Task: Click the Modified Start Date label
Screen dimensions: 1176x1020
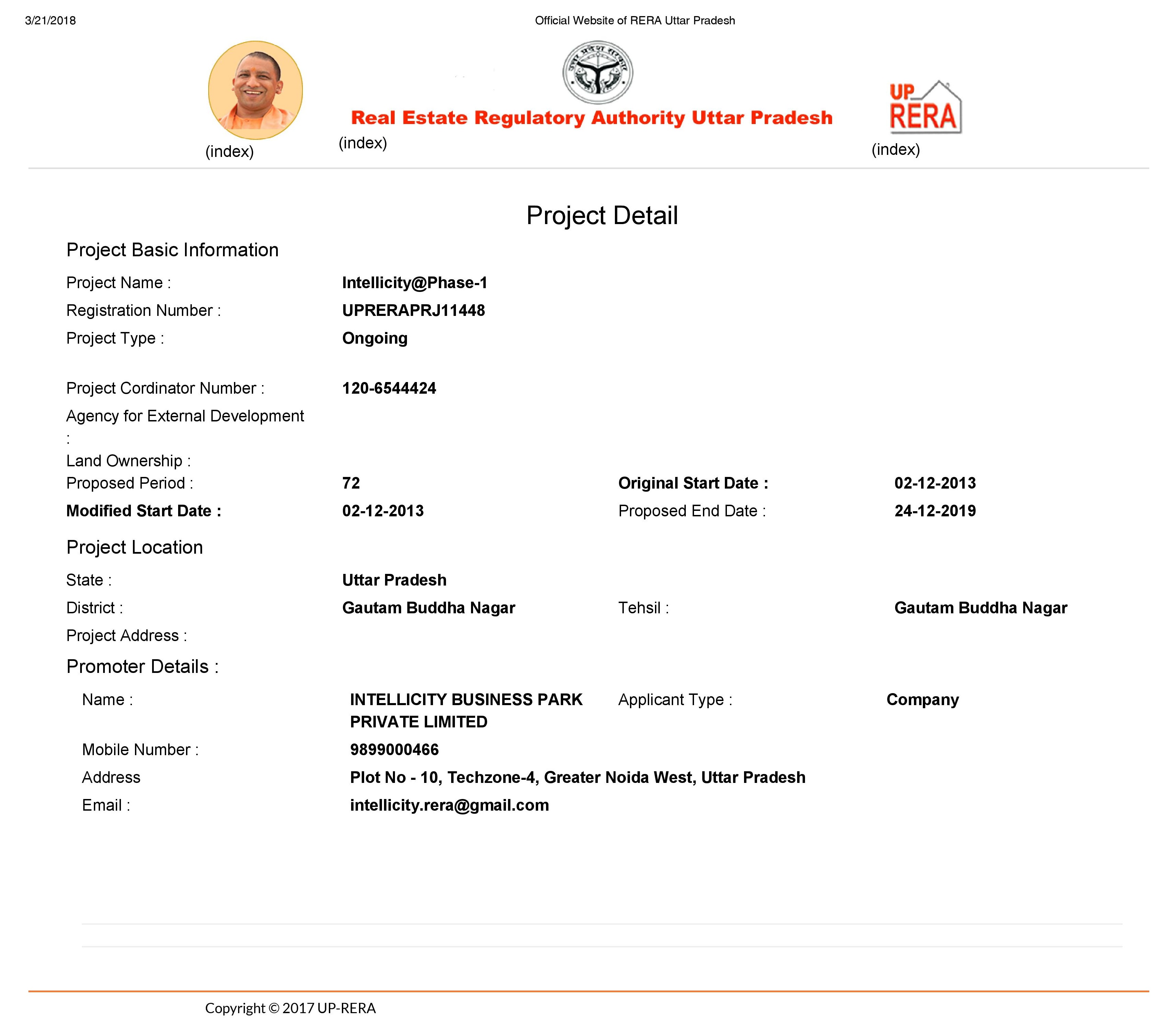Action: 144,511
